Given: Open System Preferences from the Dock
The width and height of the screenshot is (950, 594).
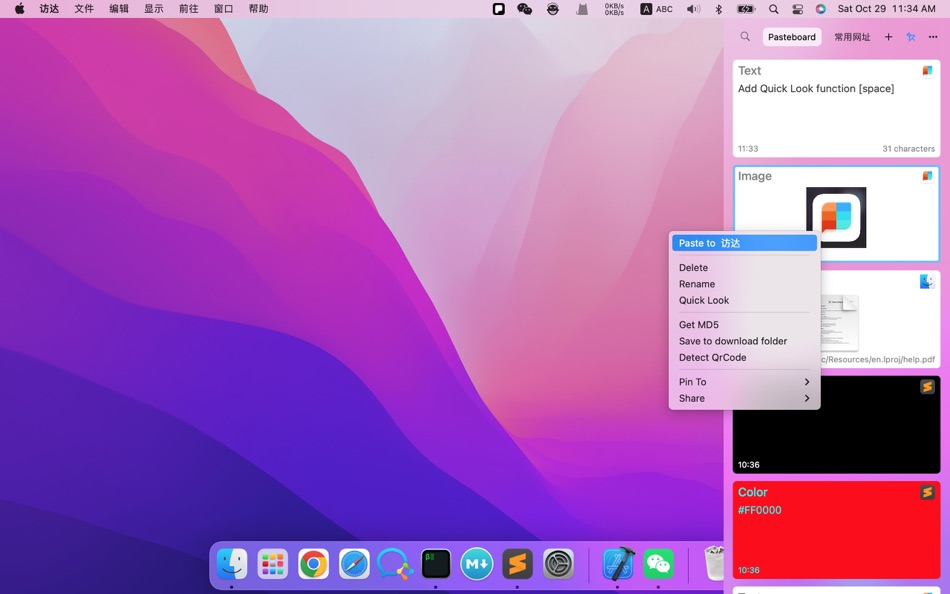Looking at the screenshot, I should pos(558,564).
